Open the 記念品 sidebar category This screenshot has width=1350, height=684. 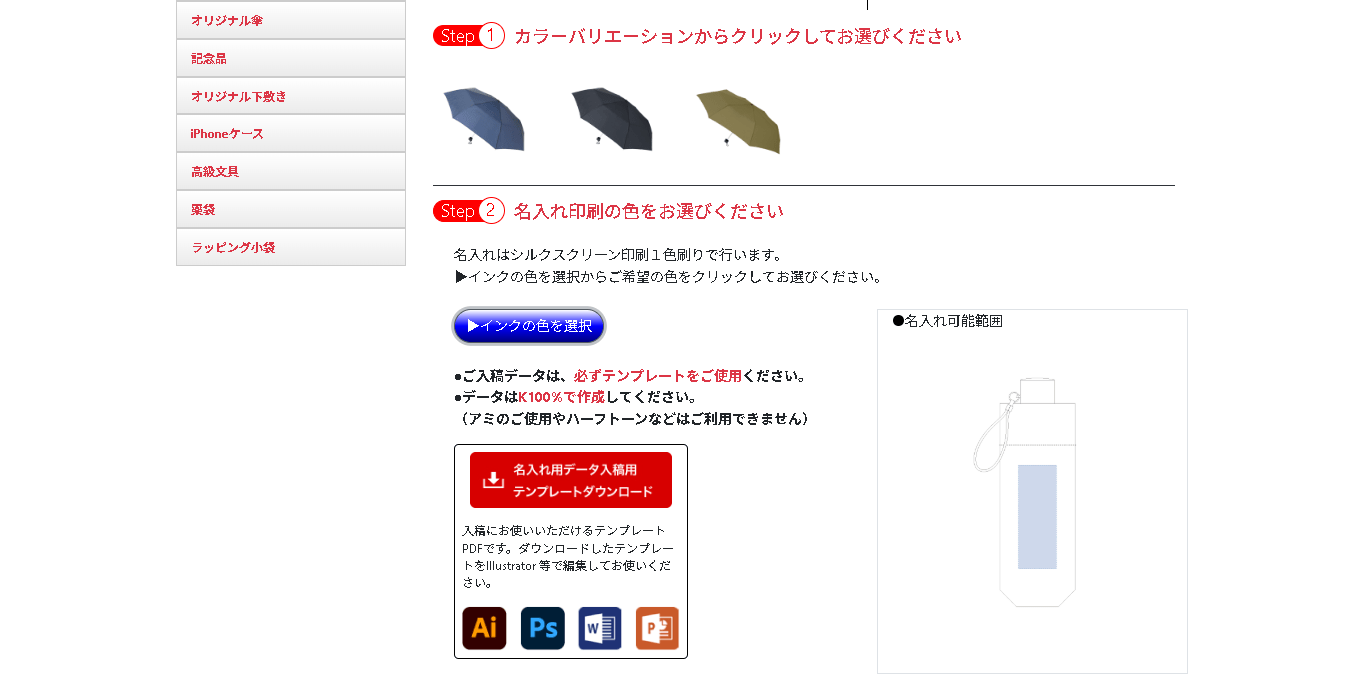(291, 58)
